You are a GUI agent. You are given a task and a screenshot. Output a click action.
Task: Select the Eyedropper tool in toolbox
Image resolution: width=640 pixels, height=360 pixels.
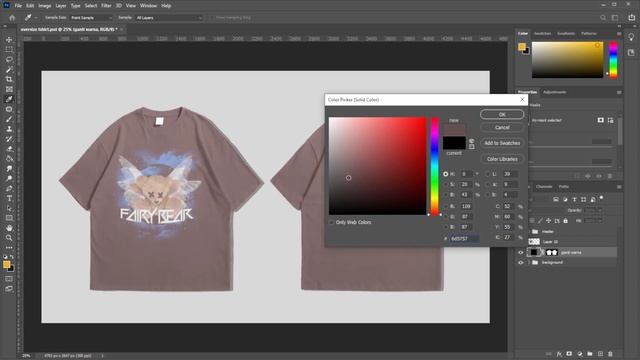[x=9, y=99]
